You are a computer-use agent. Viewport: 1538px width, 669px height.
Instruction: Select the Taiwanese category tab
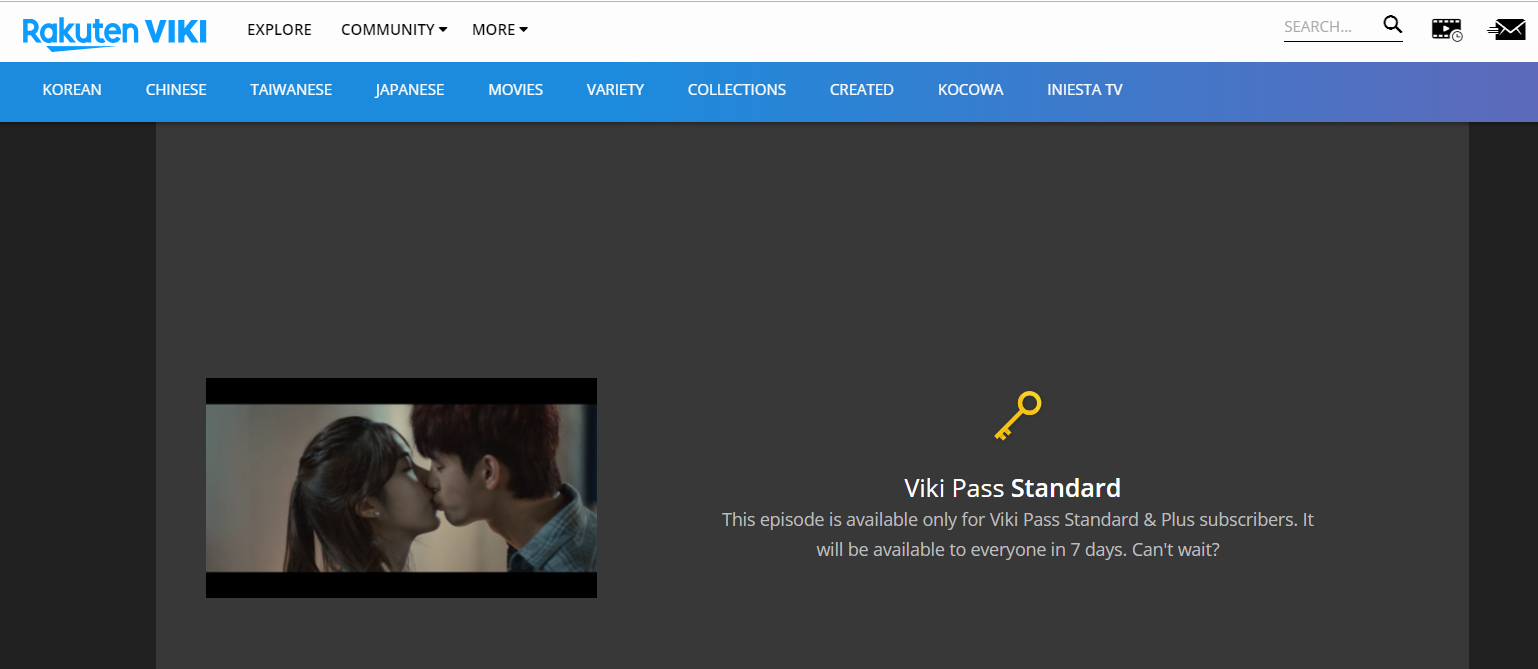click(291, 90)
